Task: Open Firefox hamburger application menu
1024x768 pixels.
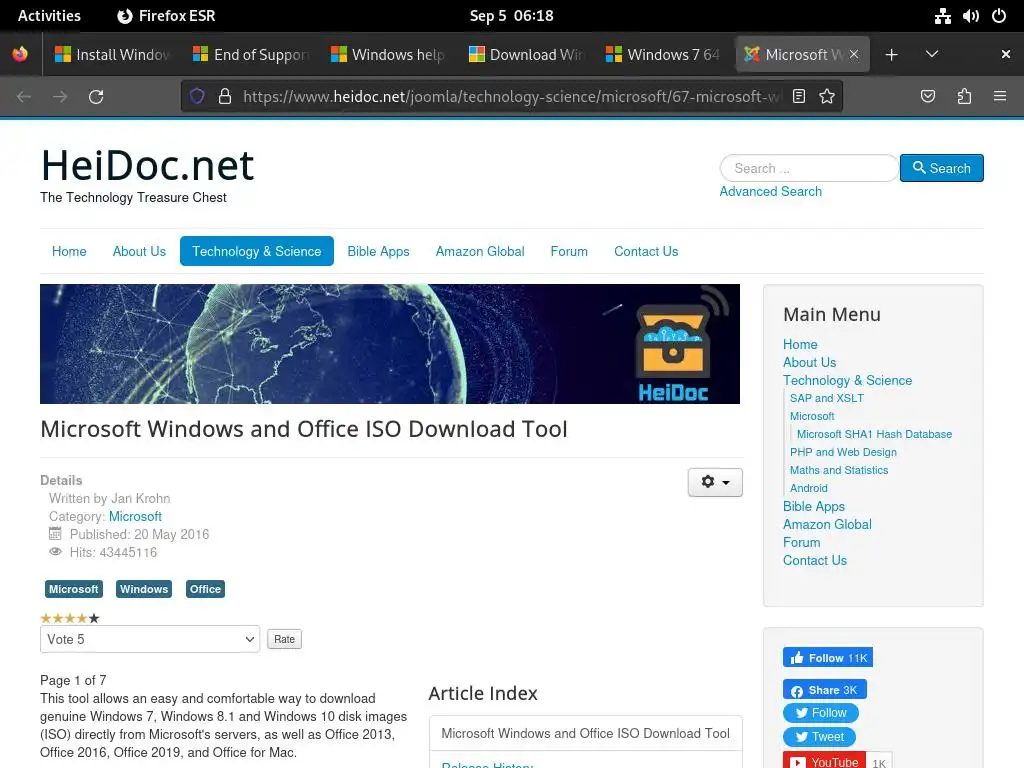Action: [1000, 97]
